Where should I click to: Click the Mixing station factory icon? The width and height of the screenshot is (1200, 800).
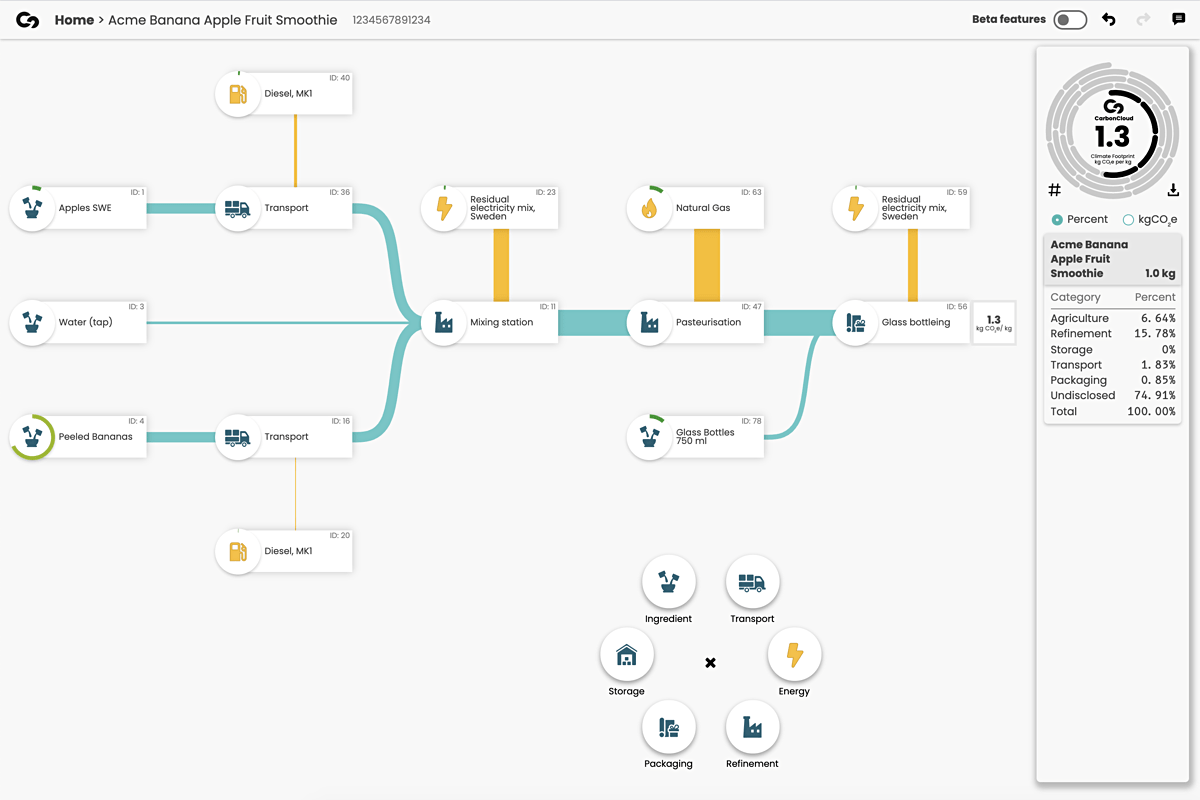pyautogui.click(x=444, y=323)
